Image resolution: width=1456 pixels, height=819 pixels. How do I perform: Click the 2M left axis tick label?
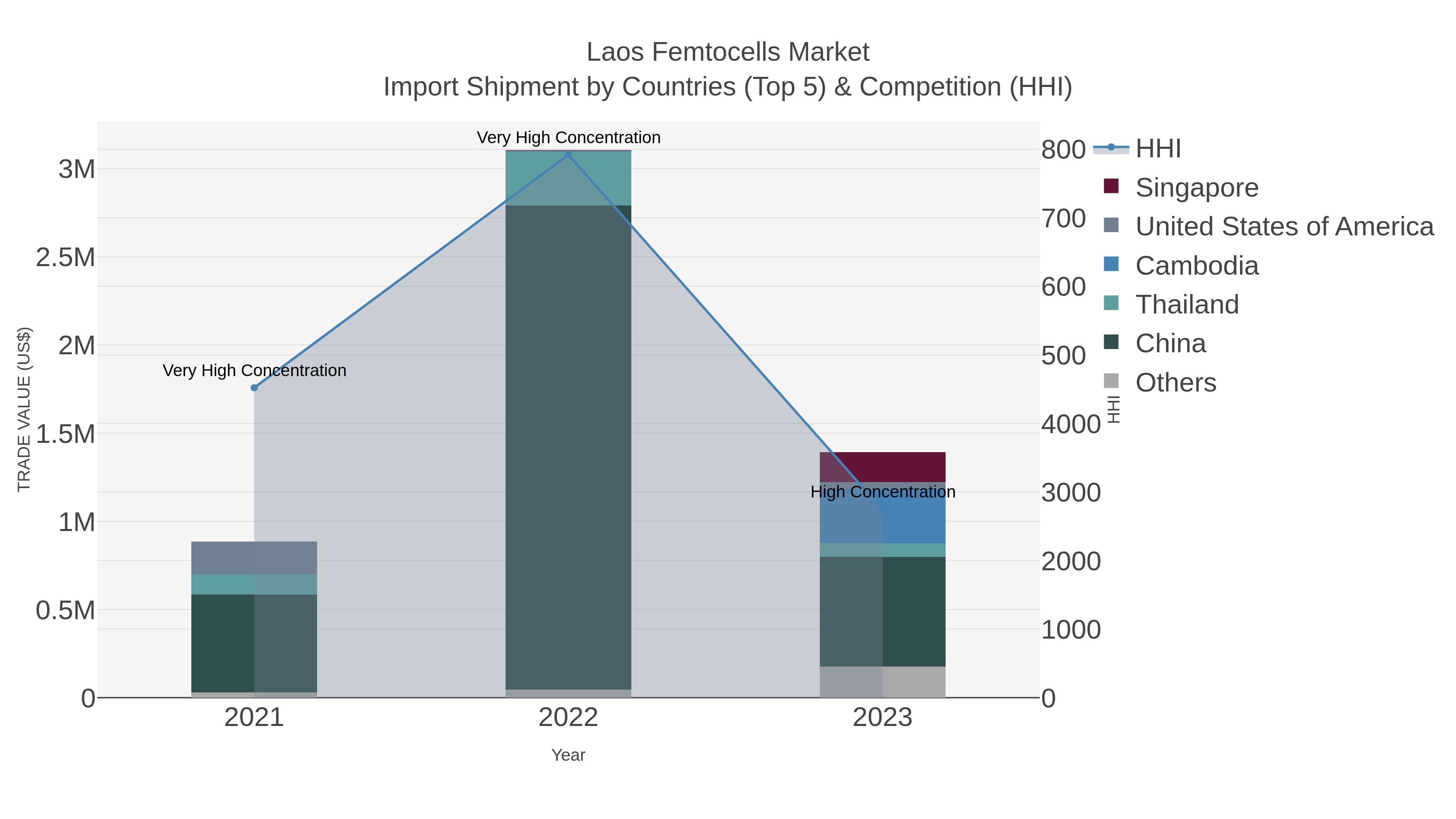pyautogui.click(x=77, y=345)
